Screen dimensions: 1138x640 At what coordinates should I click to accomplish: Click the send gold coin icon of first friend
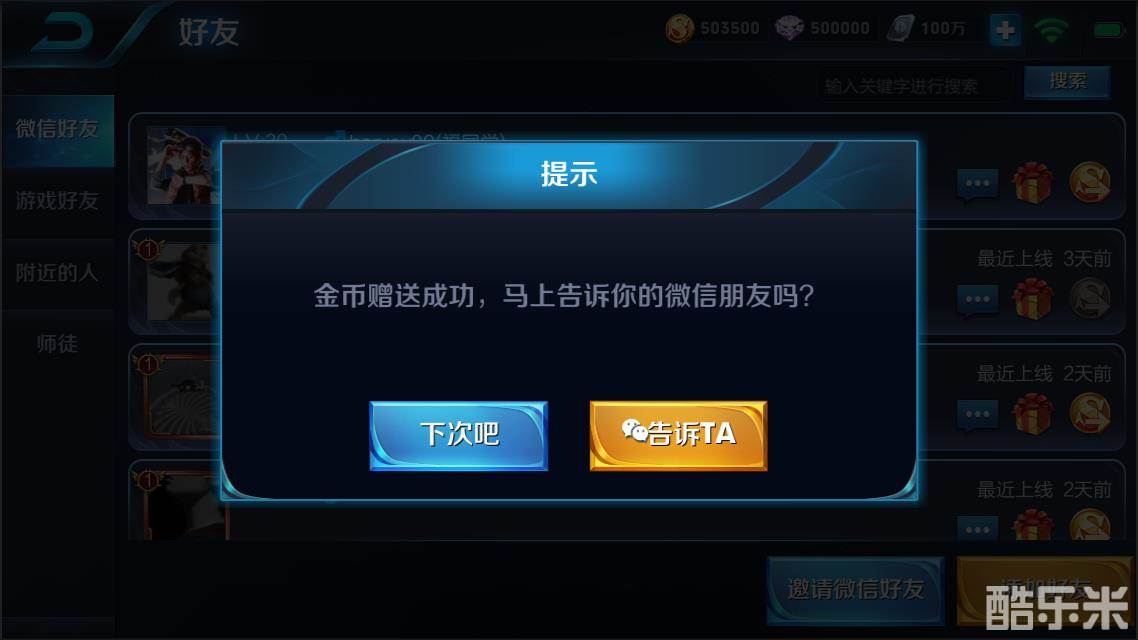[1089, 182]
